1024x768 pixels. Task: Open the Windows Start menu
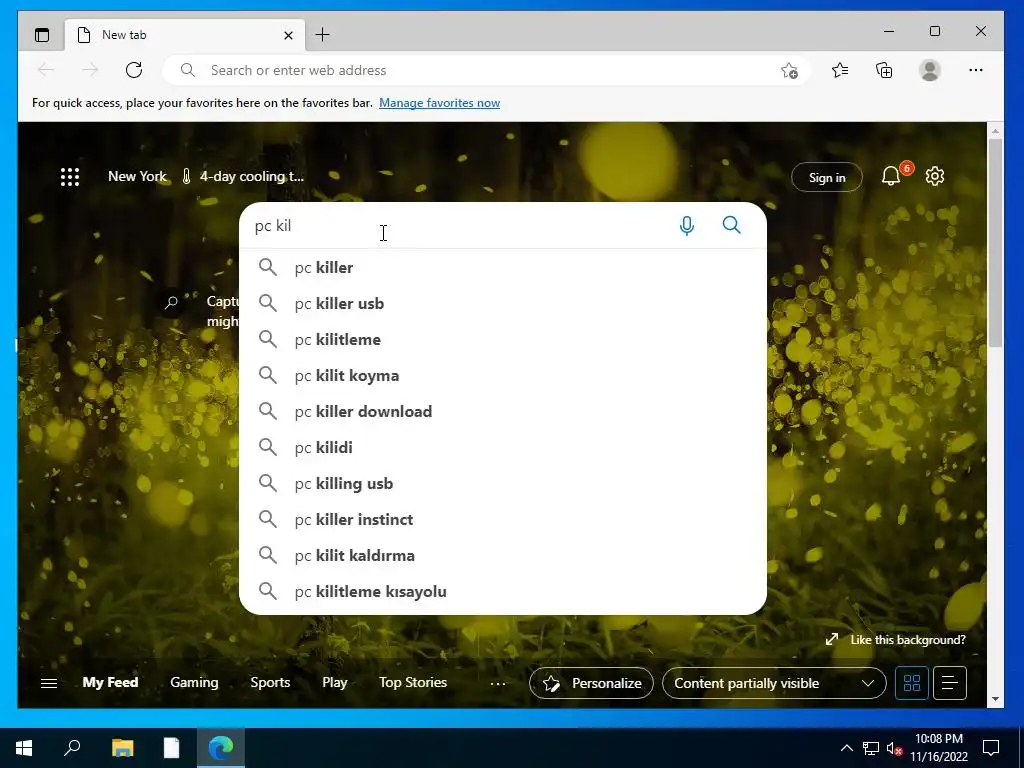(x=24, y=748)
